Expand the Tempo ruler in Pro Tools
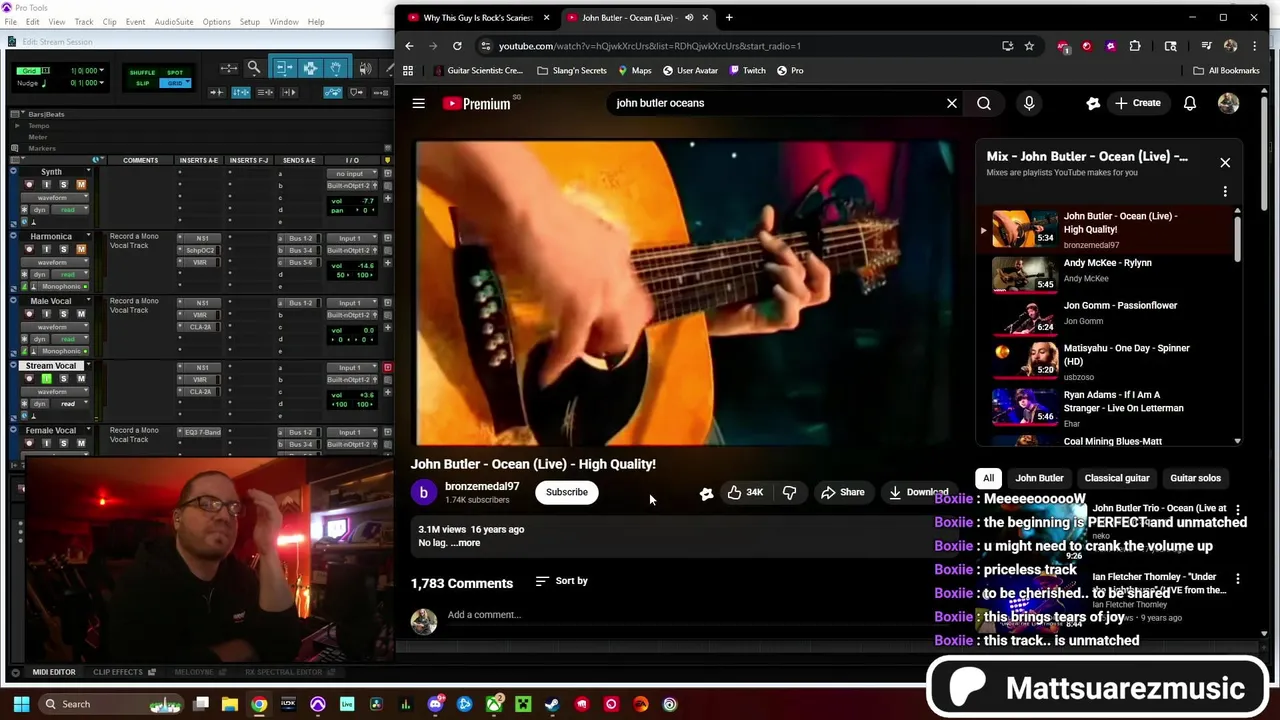The image size is (1280, 720). (x=17, y=126)
